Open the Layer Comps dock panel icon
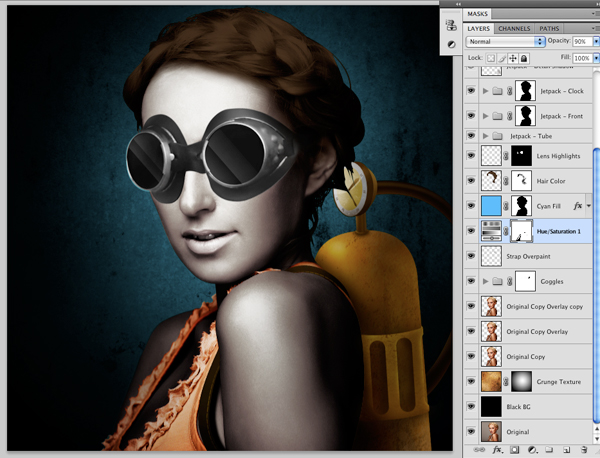This screenshot has height=458, width=600. click(451, 25)
